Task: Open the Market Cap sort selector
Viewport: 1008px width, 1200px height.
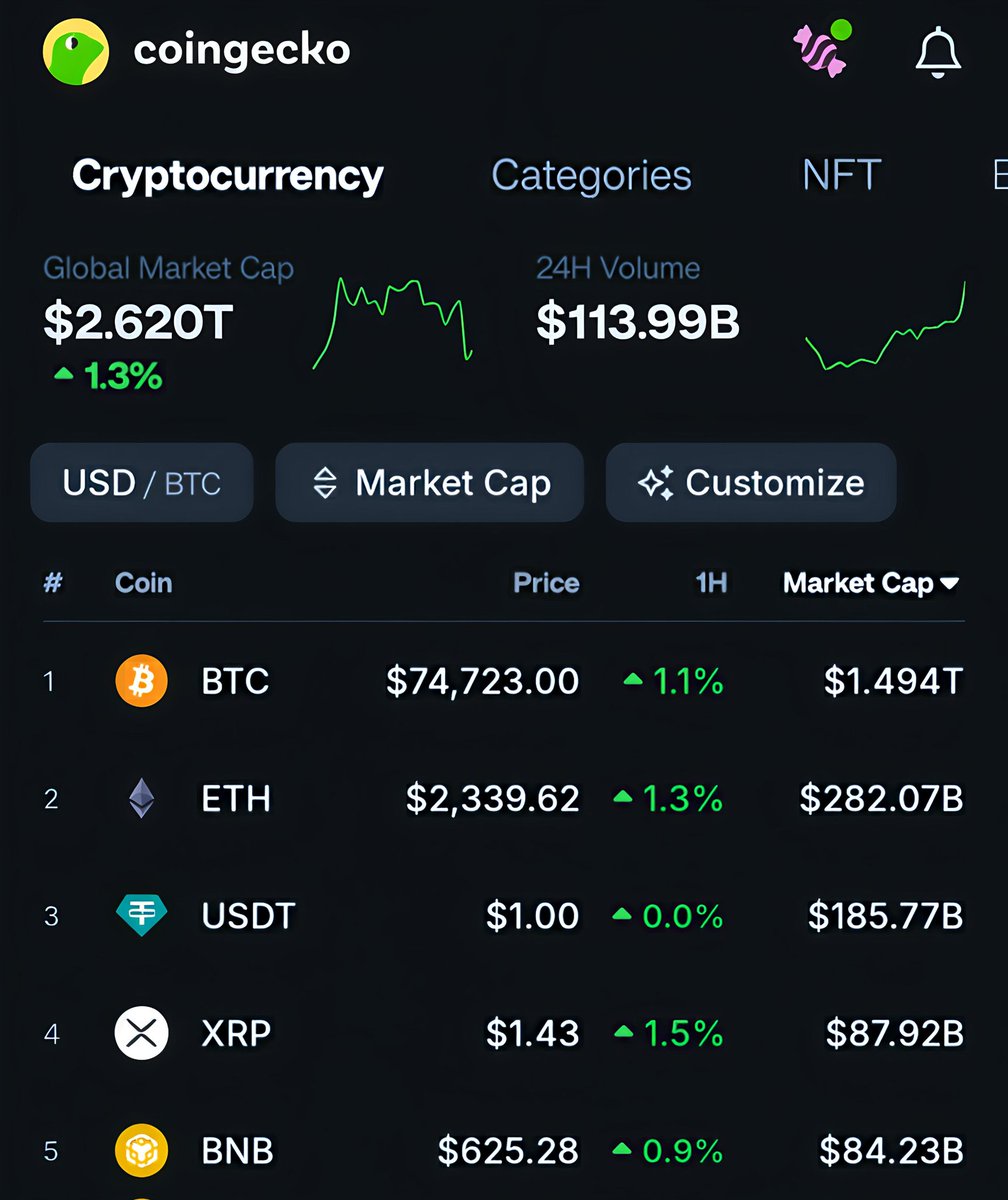Action: coord(430,483)
